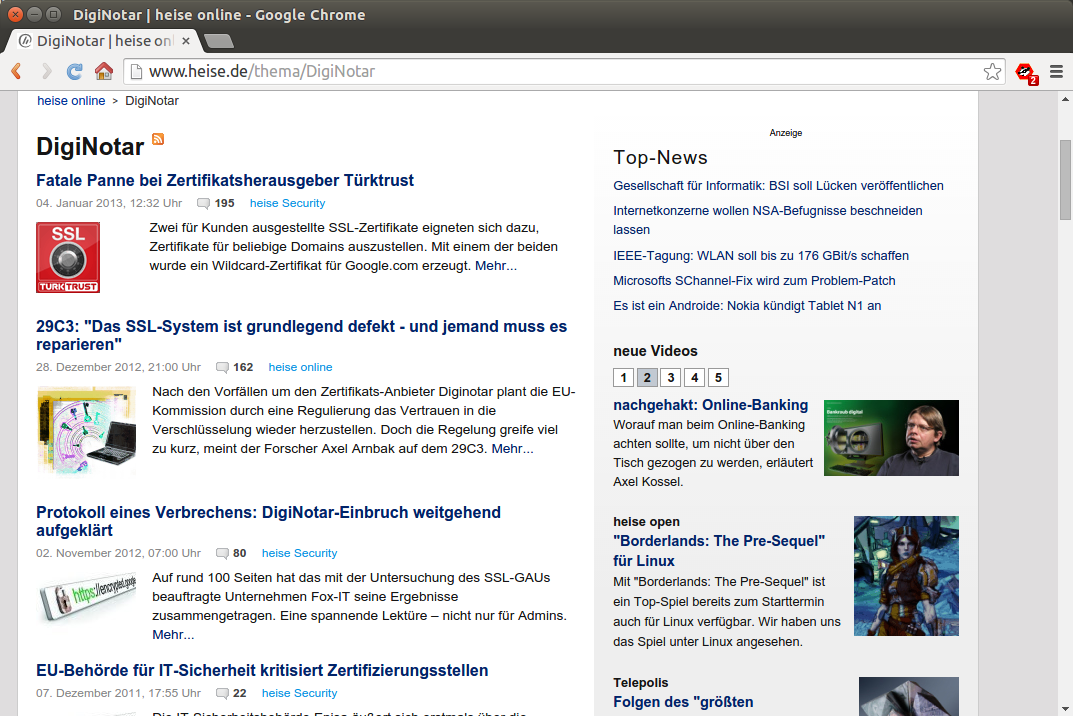
Task: Open the Chrome hamburger menu
Action: pos(1056,71)
